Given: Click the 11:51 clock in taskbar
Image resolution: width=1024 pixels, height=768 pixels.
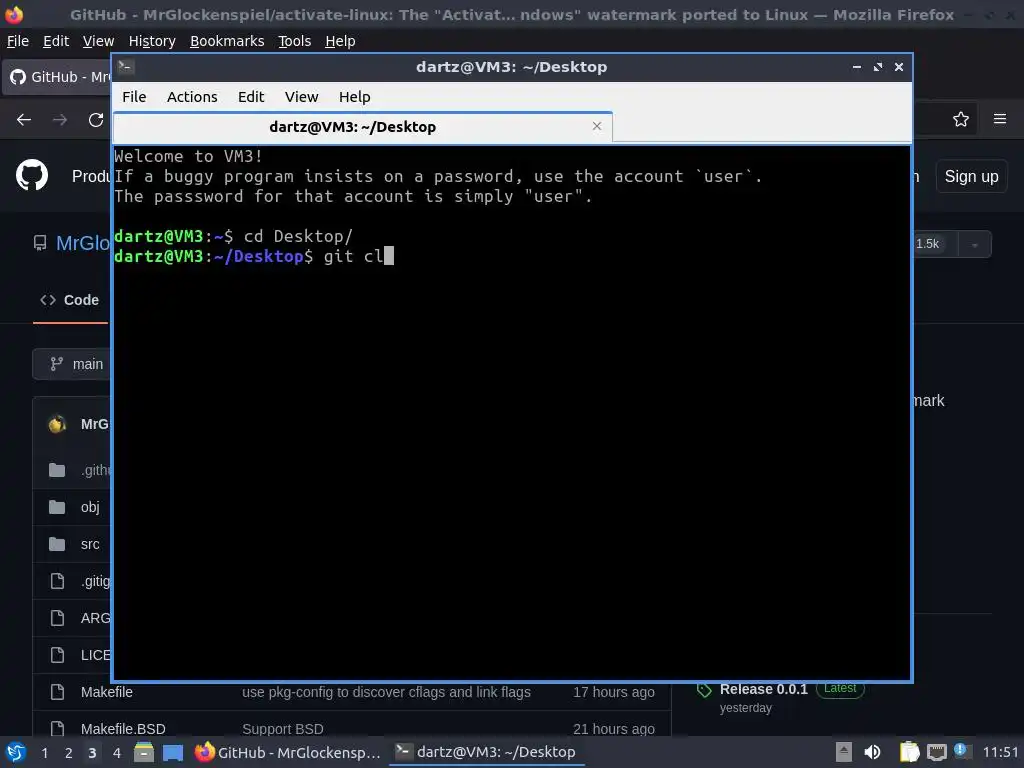Looking at the screenshot, I should point(1000,752).
